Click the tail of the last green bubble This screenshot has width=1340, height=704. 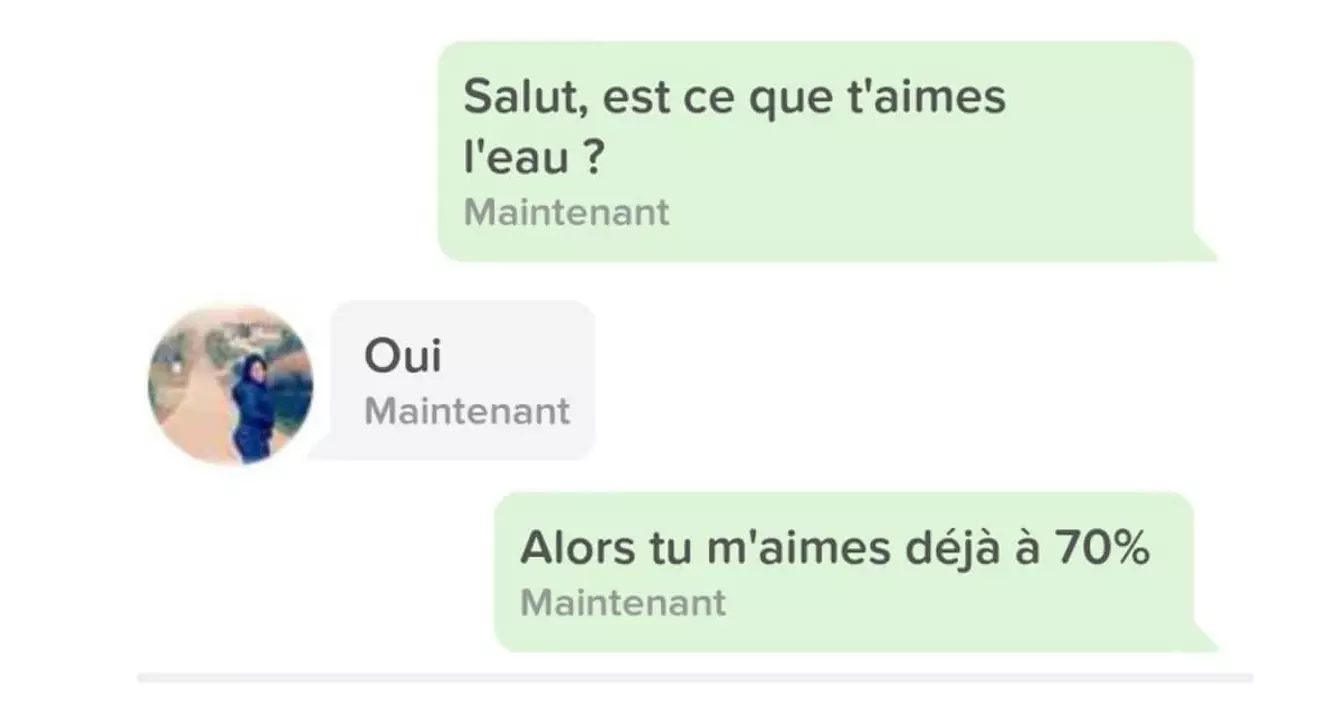coord(1204,638)
